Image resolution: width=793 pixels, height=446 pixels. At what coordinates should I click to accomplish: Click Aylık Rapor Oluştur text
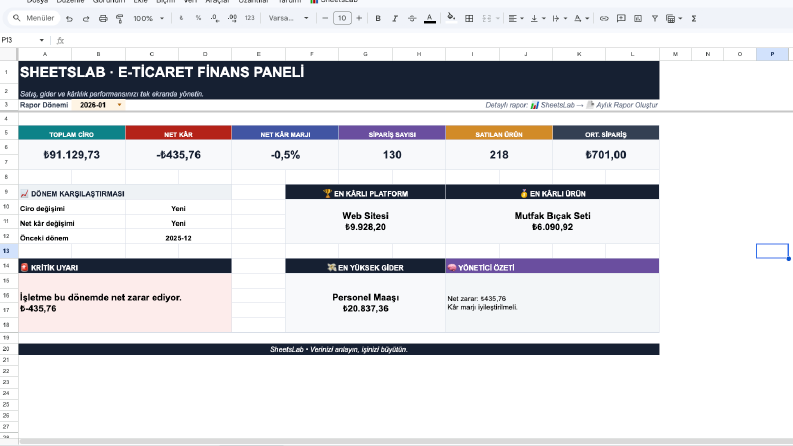[x=627, y=105]
